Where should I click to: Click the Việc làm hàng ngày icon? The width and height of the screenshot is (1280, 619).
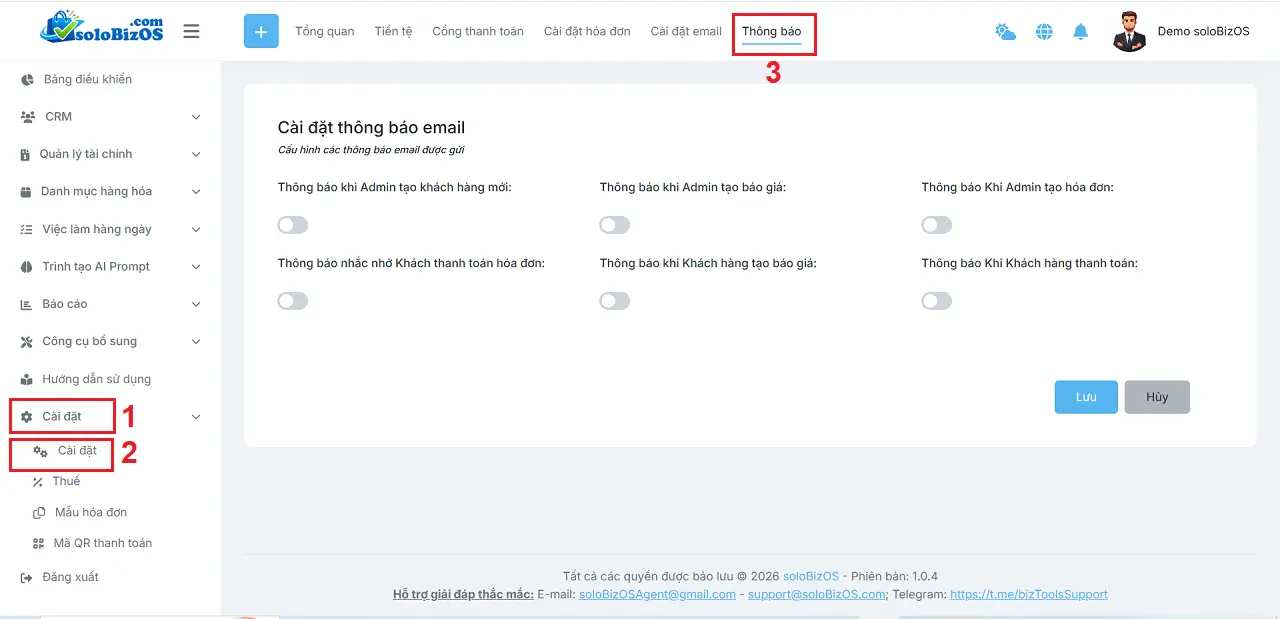[x=27, y=229]
